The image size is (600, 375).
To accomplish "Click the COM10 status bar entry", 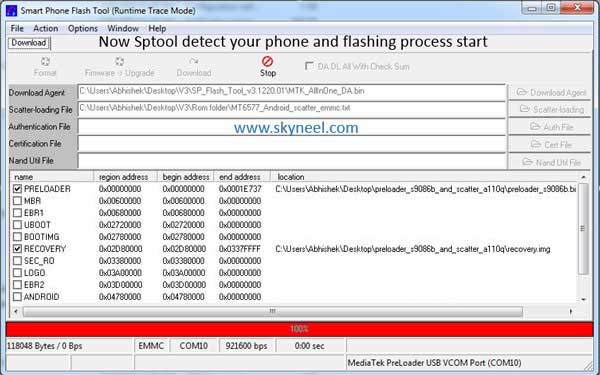I will click(194, 346).
